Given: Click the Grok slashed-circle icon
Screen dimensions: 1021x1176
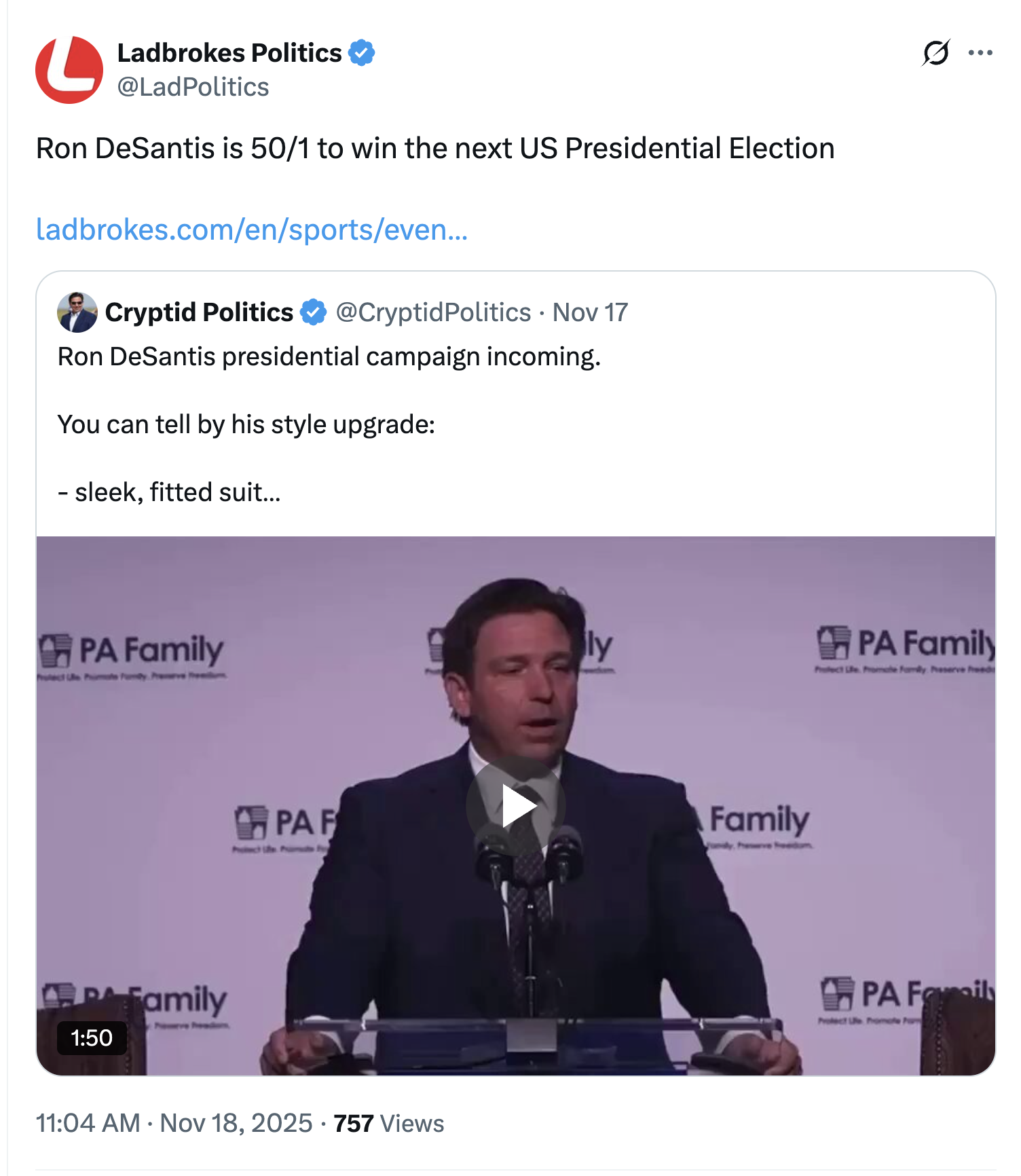Looking at the screenshot, I should coord(935,53).
